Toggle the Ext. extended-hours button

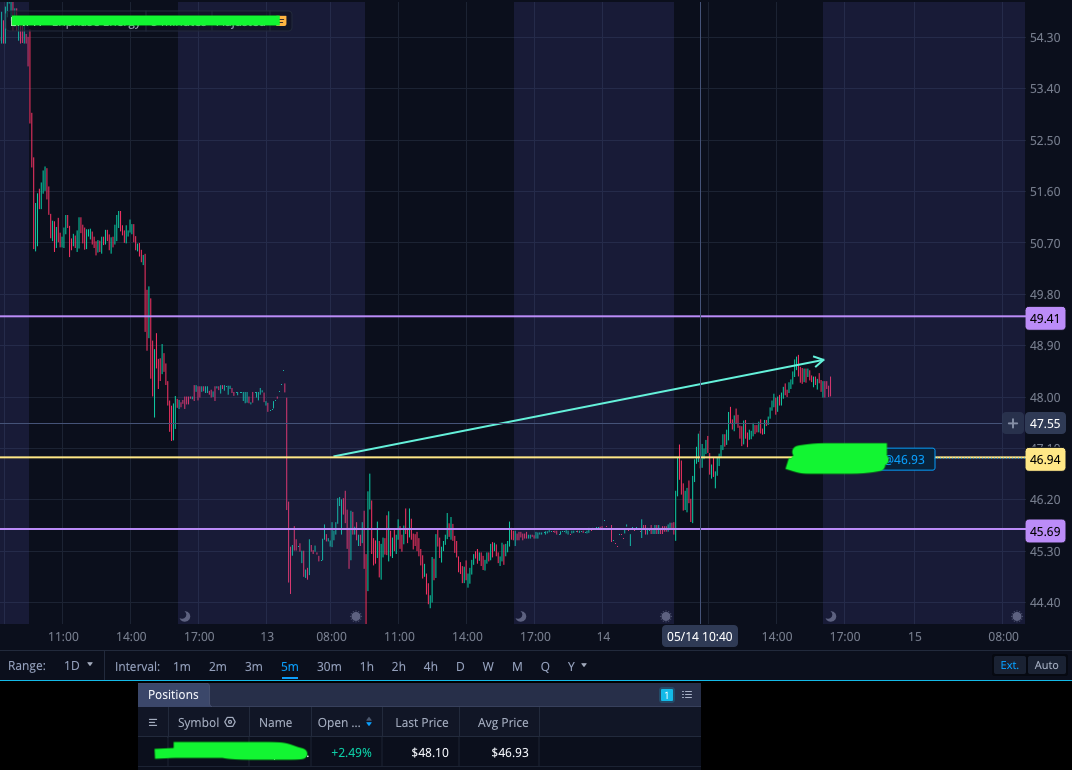click(x=1009, y=665)
